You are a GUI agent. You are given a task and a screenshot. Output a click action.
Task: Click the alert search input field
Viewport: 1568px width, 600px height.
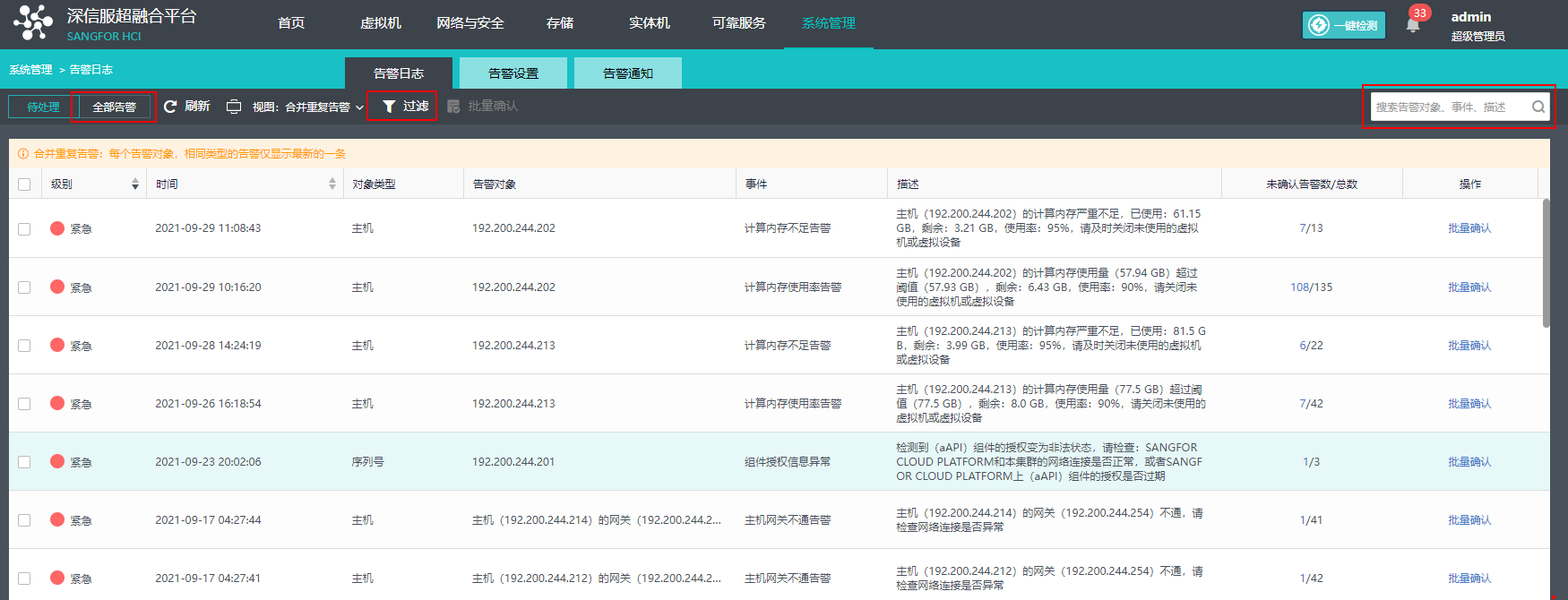pos(1447,107)
